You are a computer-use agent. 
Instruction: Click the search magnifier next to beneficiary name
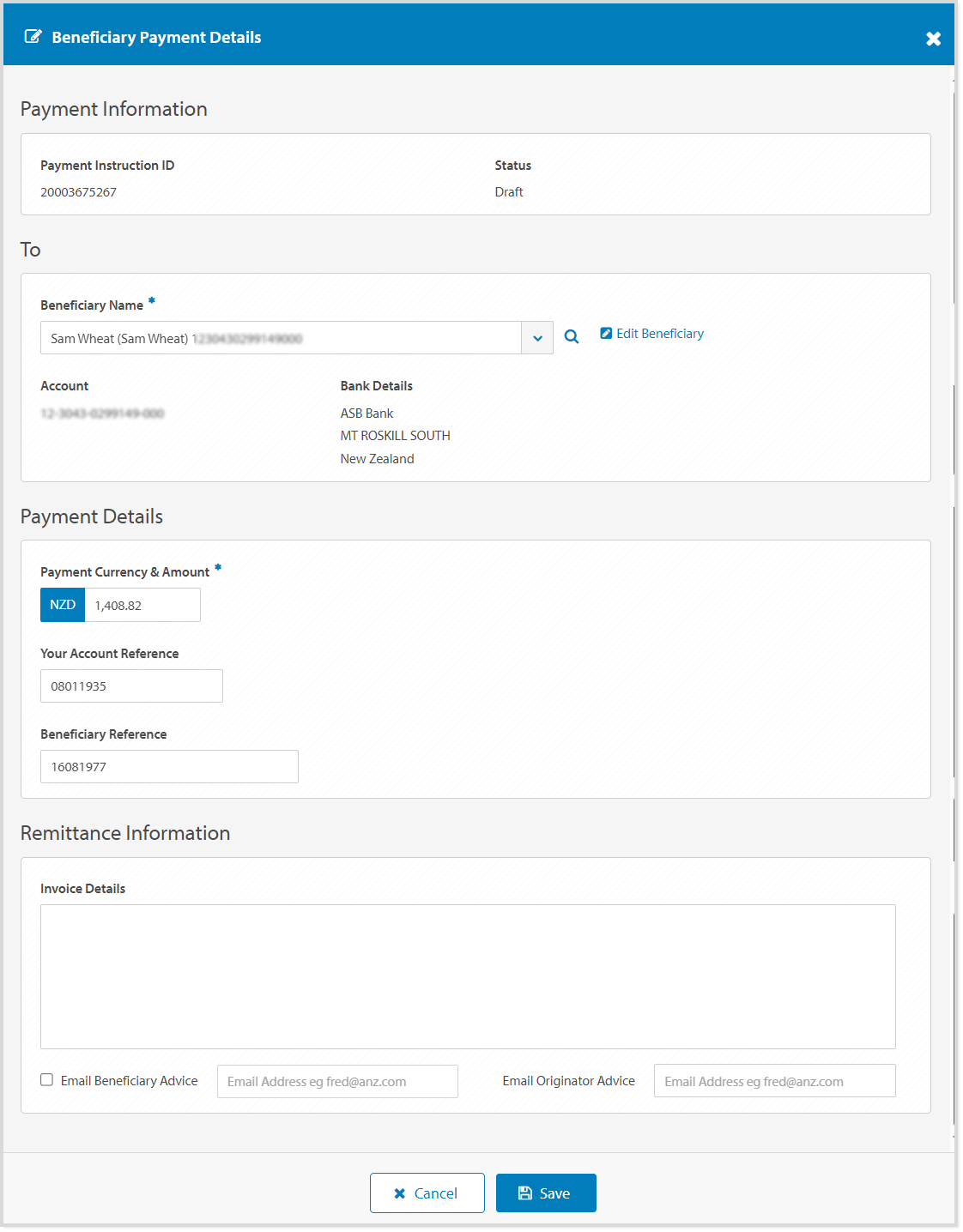point(572,336)
